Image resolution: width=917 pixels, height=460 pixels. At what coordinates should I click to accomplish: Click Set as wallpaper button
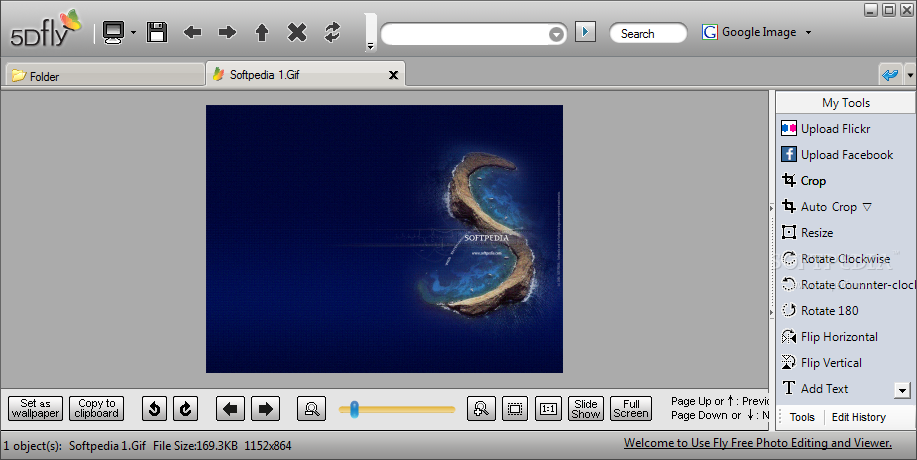click(36, 408)
